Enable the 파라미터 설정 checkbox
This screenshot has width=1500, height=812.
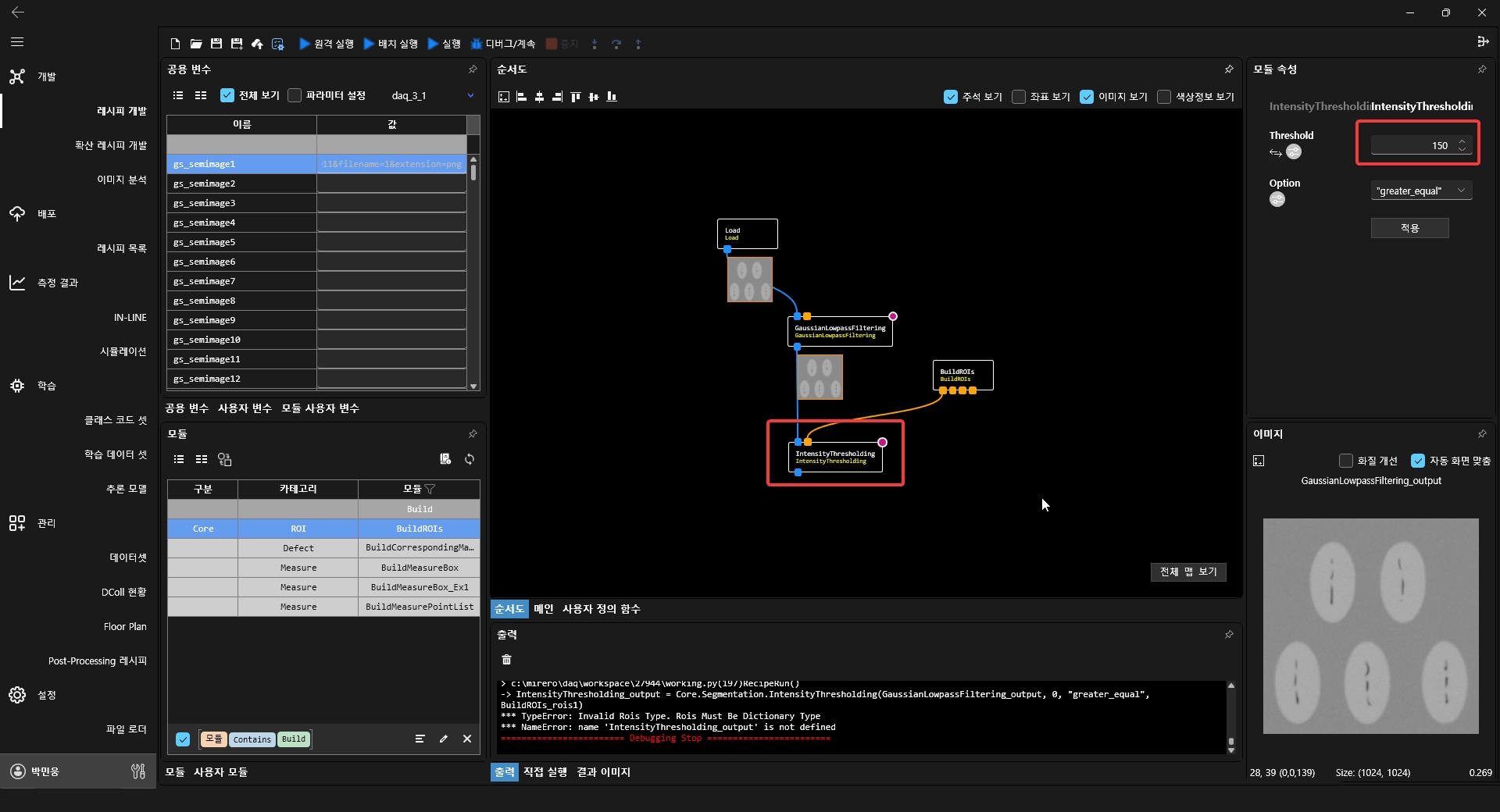295,95
